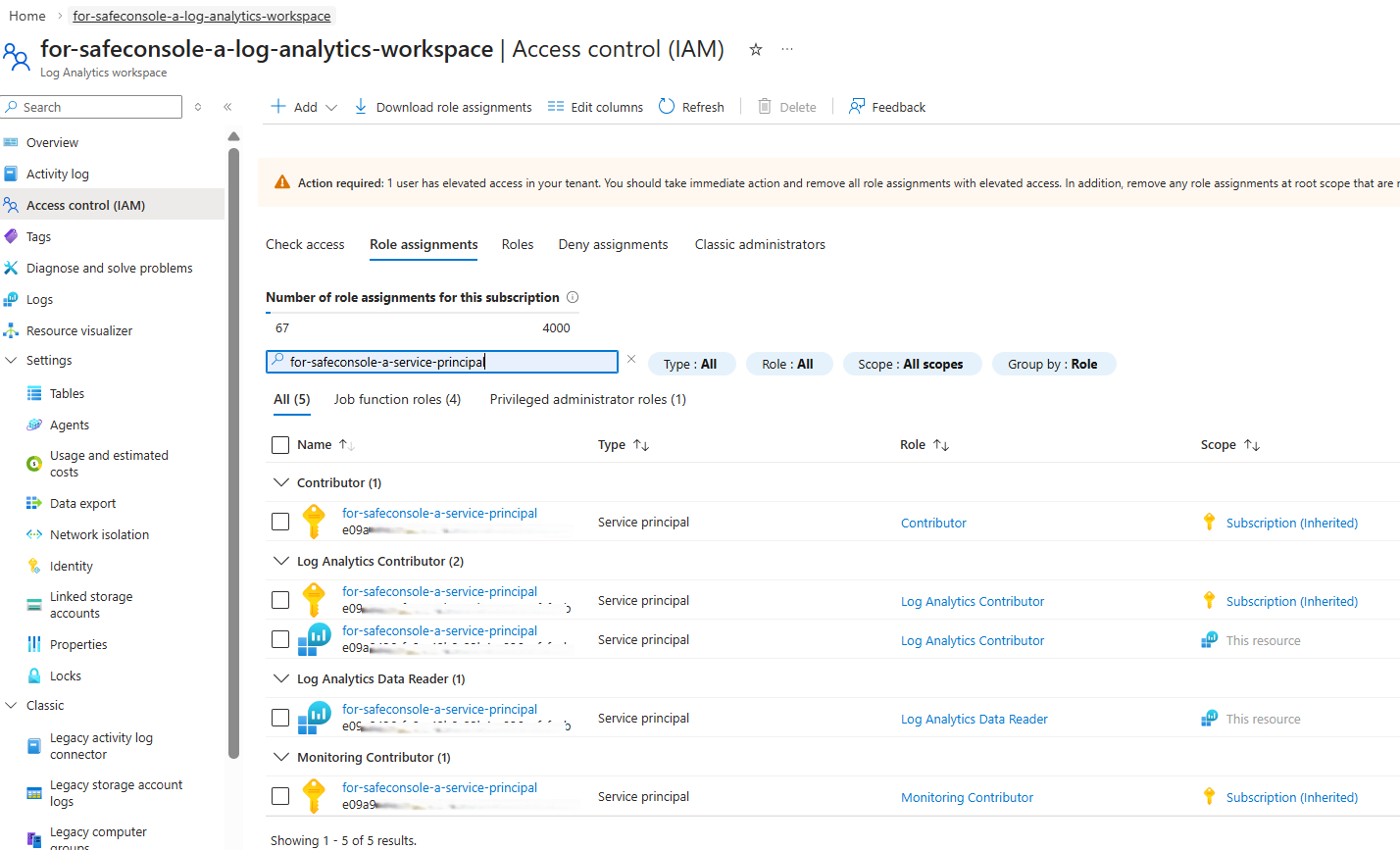Open the Contributor role link
Screen dimensions: 1400x850
(x=933, y=523)
